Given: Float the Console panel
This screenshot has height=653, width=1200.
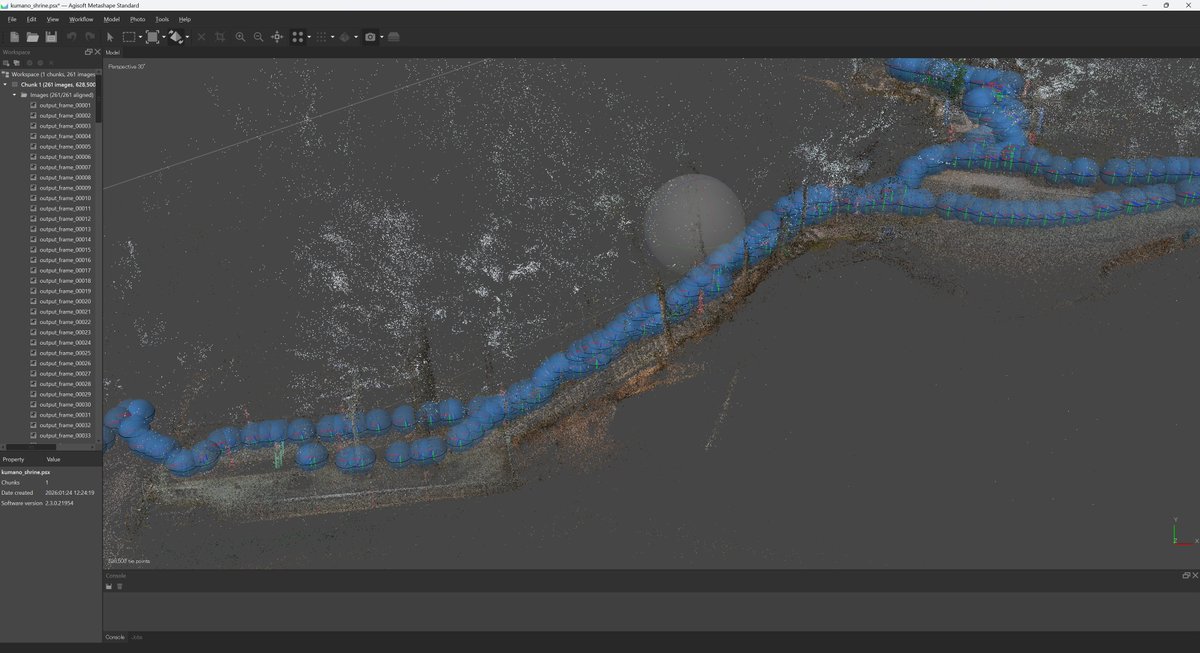Looking at the screenshot, I should coord(1186,575).
